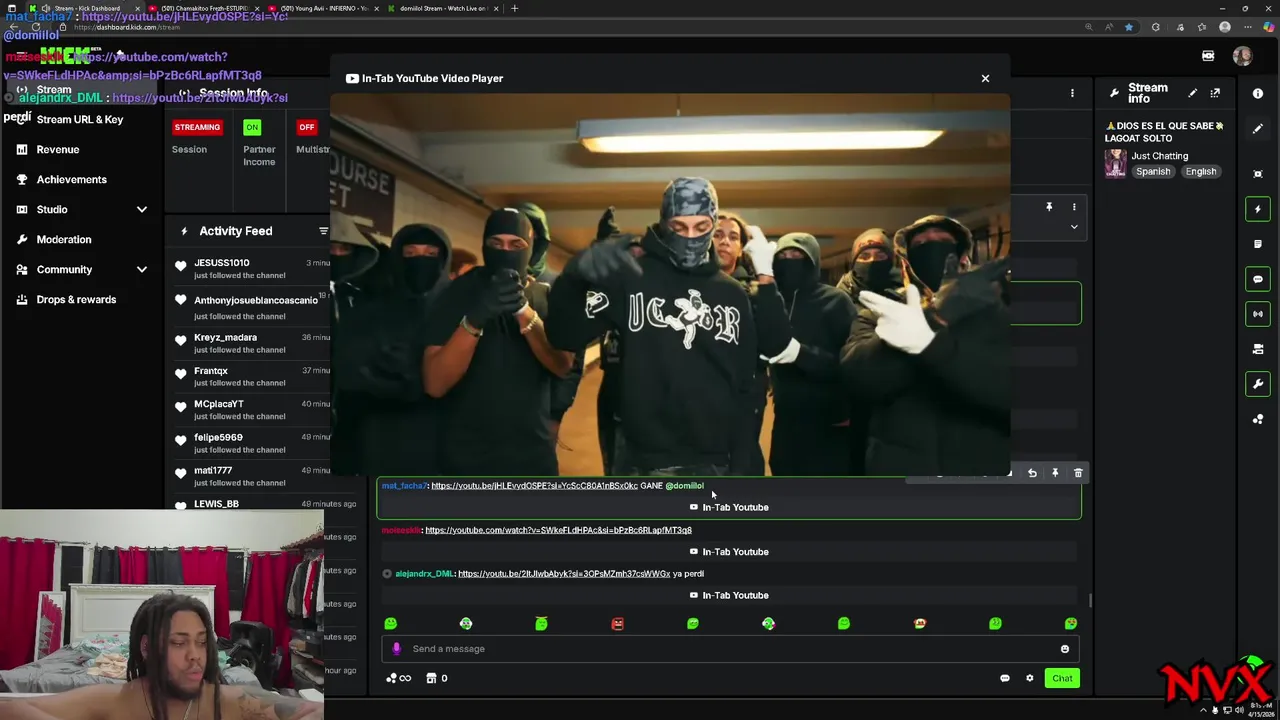Click the chat bubble icon beside settings

1005,678
